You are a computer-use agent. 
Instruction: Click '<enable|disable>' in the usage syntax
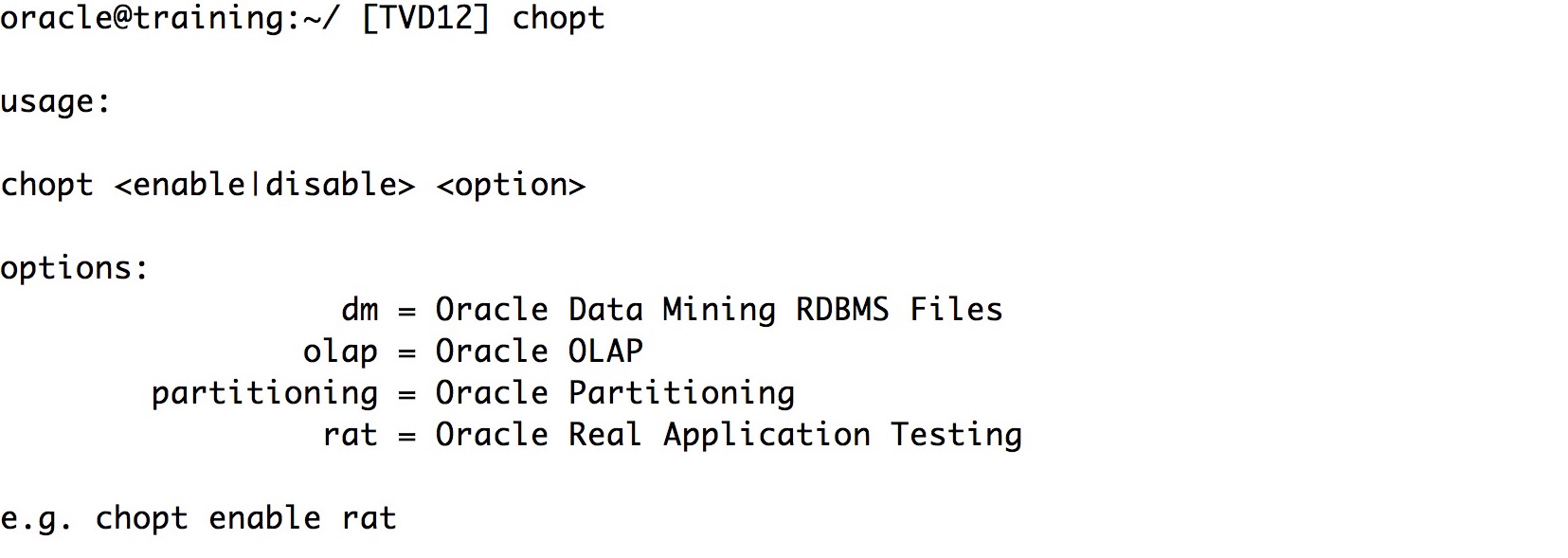[264, 185]
